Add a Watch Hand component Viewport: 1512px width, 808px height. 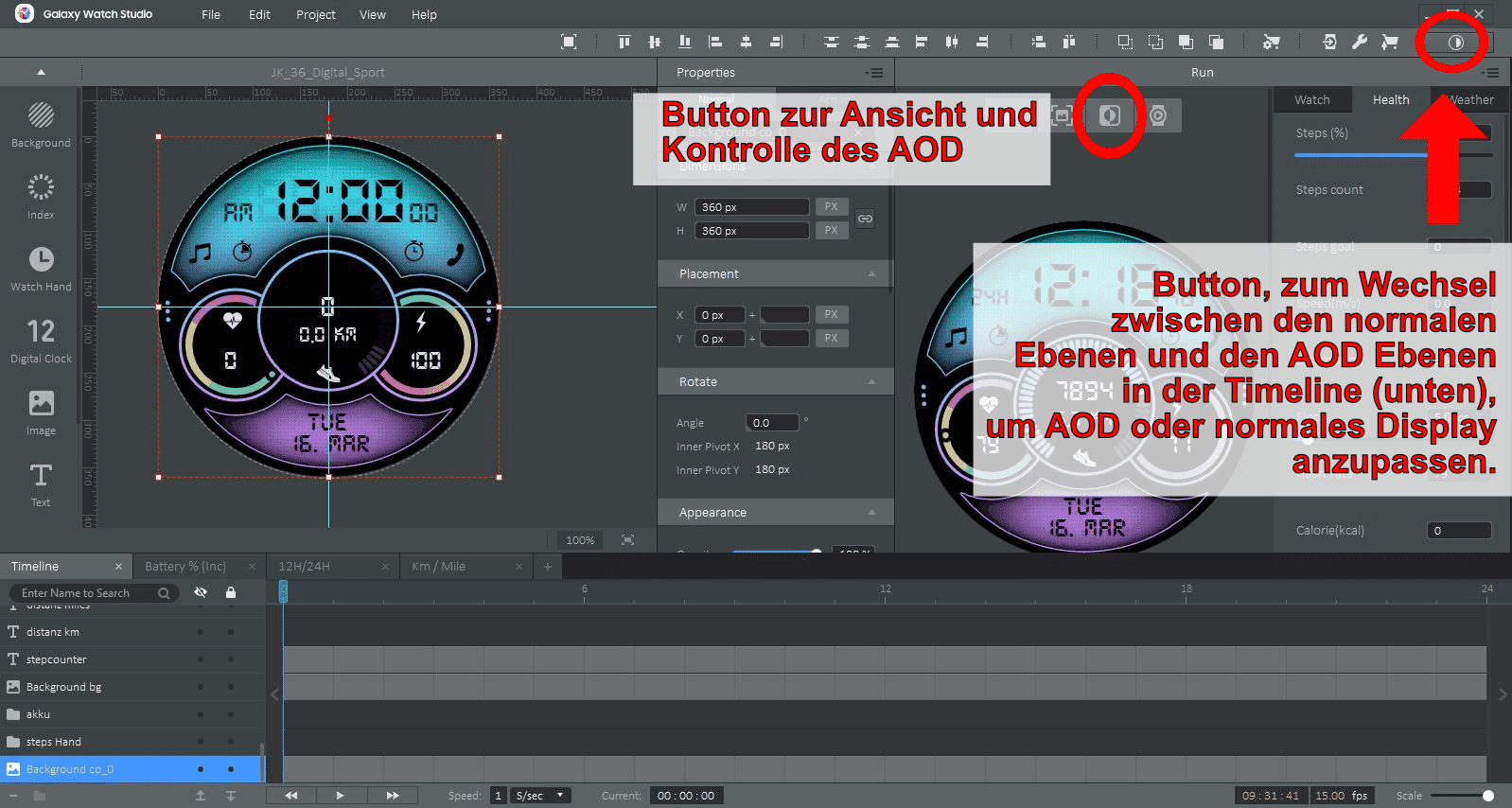pyautogui.click(x=41, y=269)
